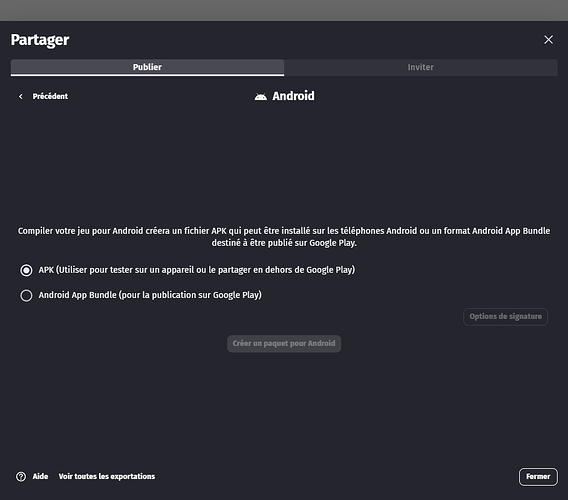Image resolution: width=568 pixels, height=500 pixels.
Task: Click the Android heading title
Action: click(293, 96)
